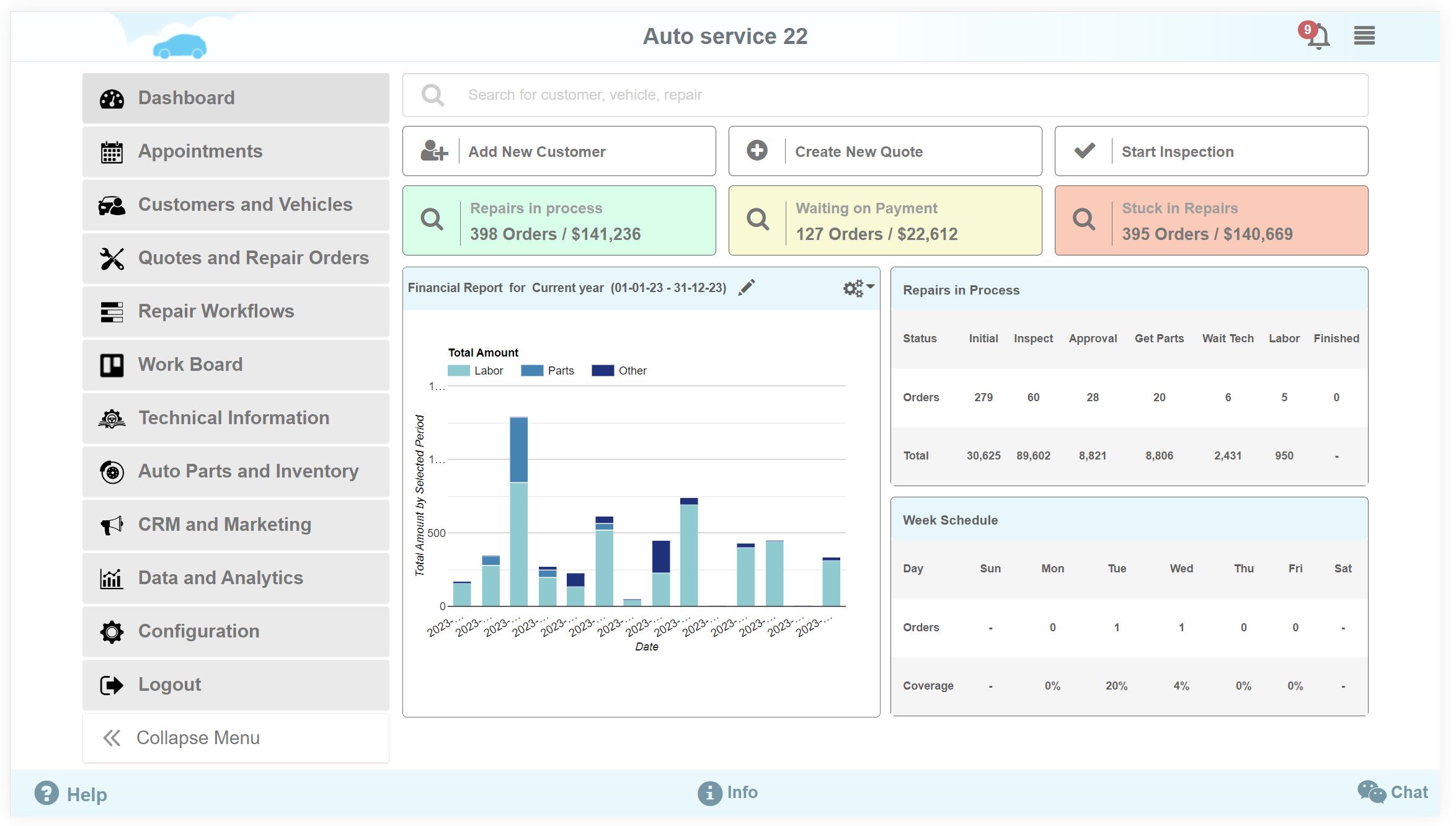
Task: Edit the Financial Report period with the pencil icon
Action: pos(747,286)
